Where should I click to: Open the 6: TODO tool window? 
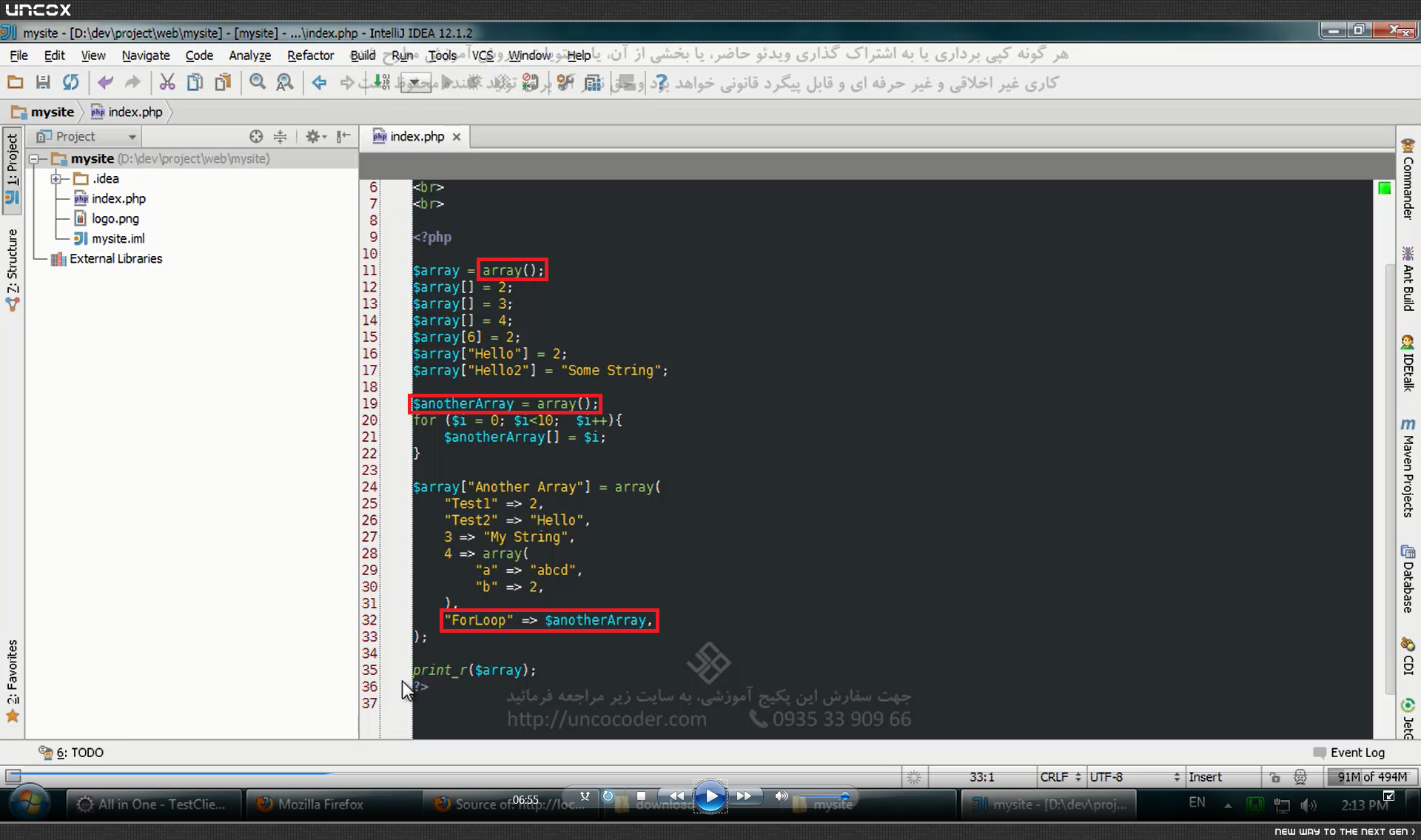tap(71, 753)
